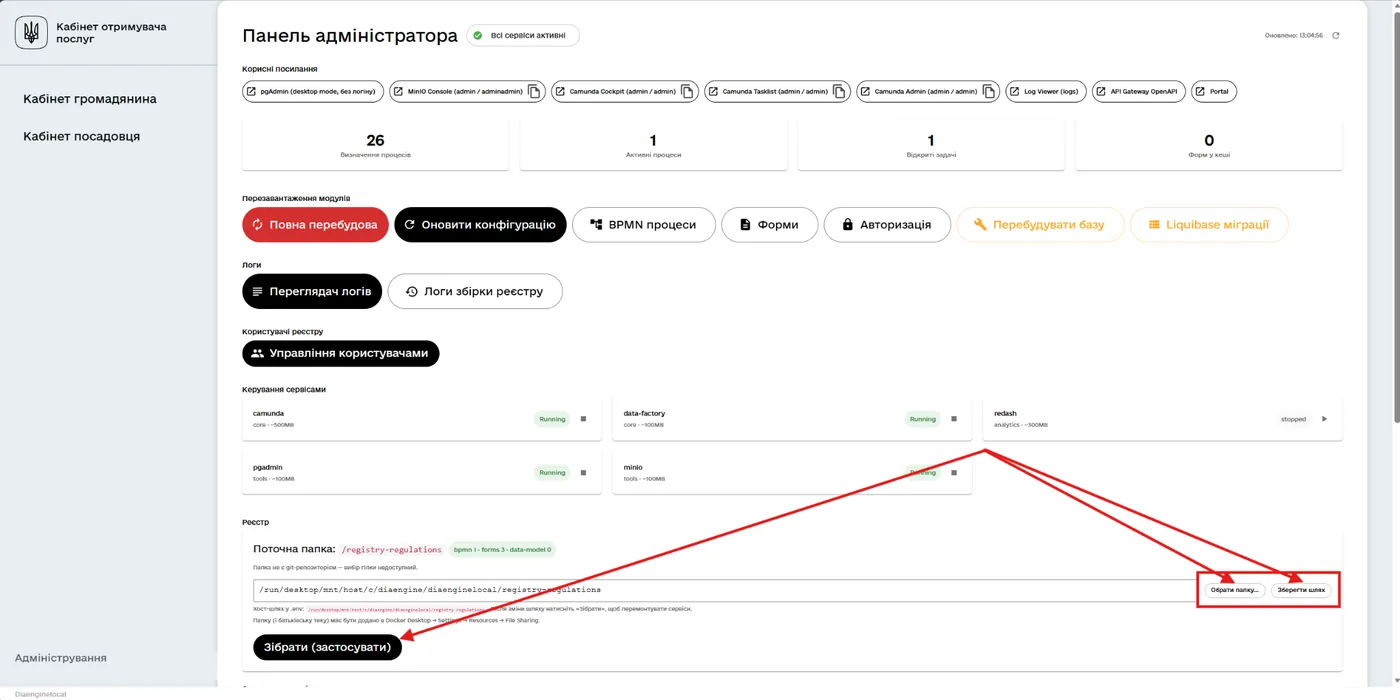Click the 'Відкриті задачі' stat card

(x=931, y=145)
